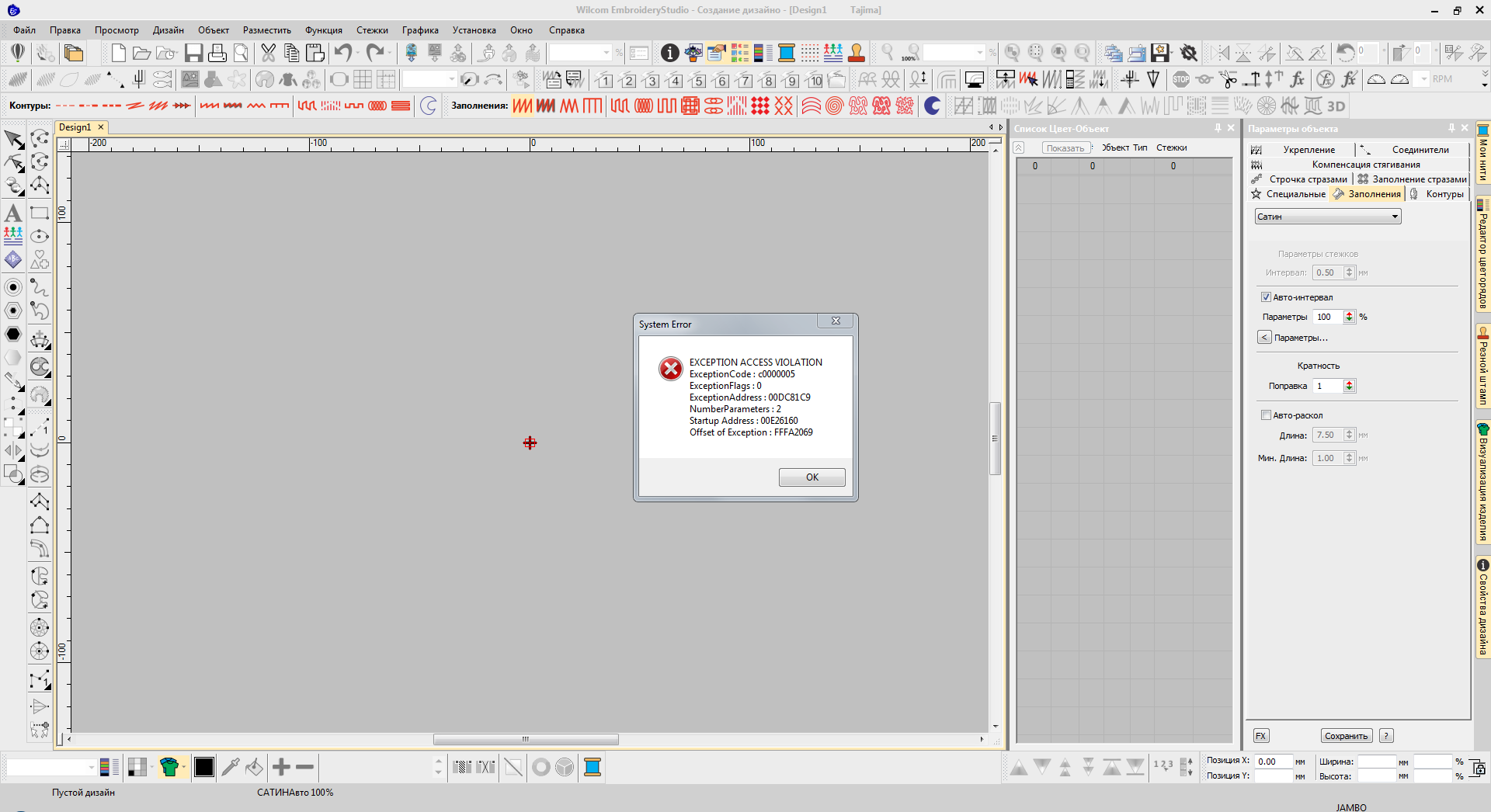Expand the Параметры… disclosure button

(x=1264, y=338)
